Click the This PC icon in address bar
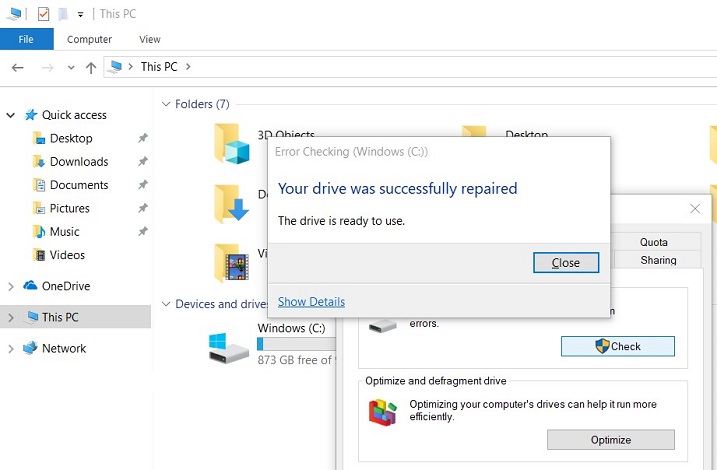717x470 pixels. point(114,67)
